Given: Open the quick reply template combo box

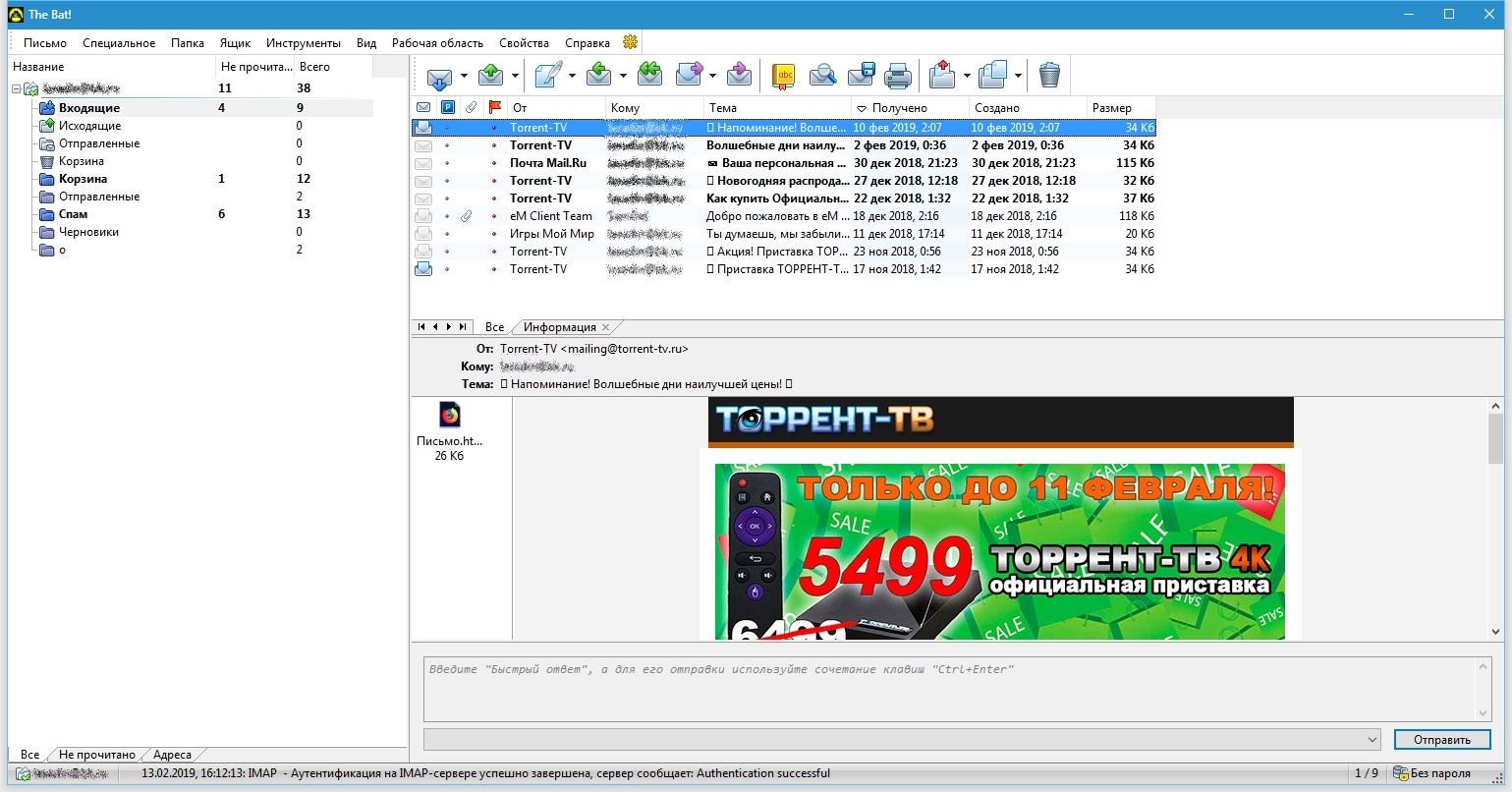Looking at the screenshot, I should click(900, 739).
